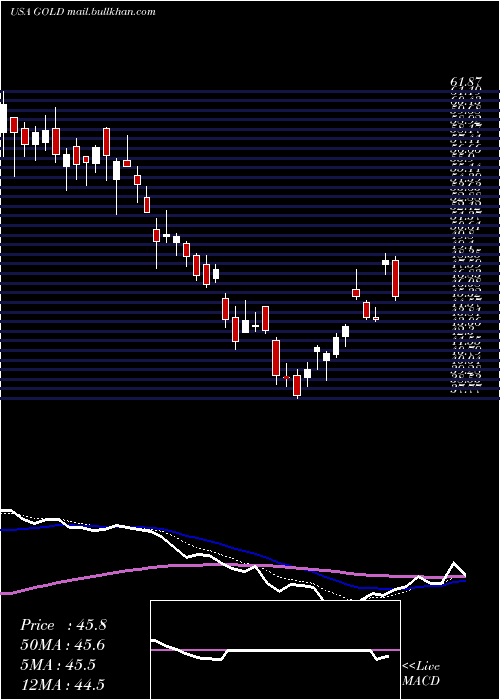Click the last red candlestick on the right

point(396,279)
